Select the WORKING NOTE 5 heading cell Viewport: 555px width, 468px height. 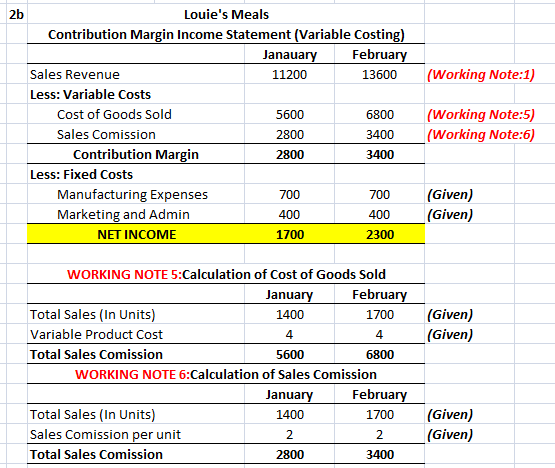[226, 274]
